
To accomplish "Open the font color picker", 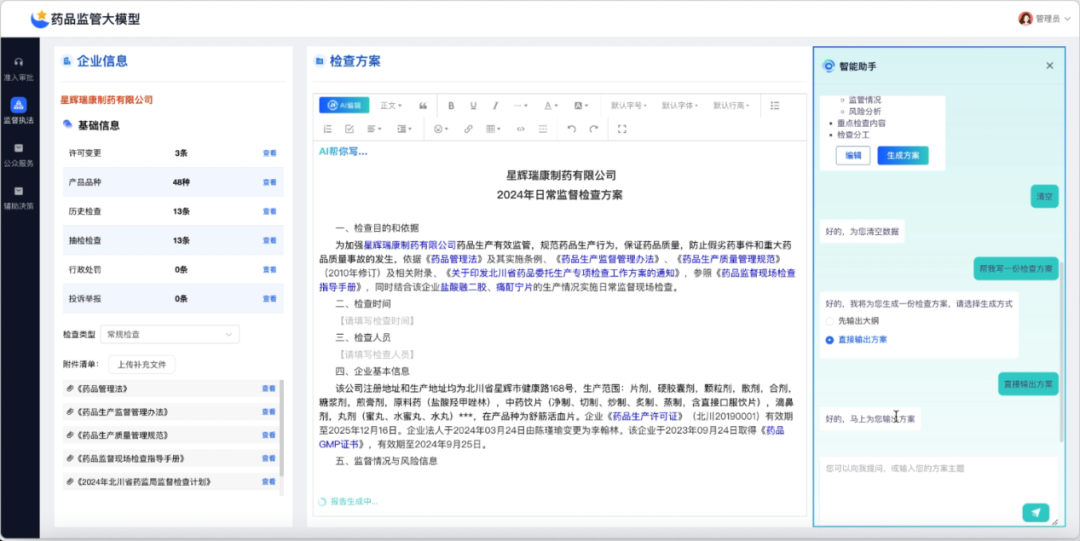I will [x=551, y=105].
